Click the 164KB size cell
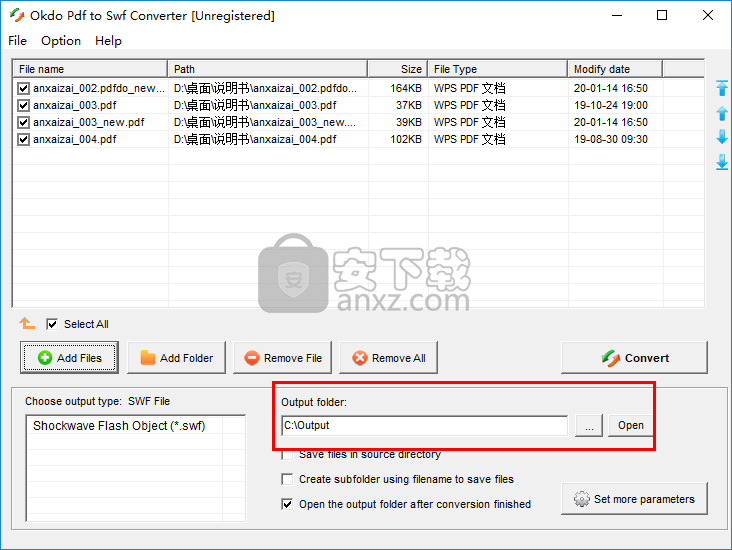 tap(406, 88)
